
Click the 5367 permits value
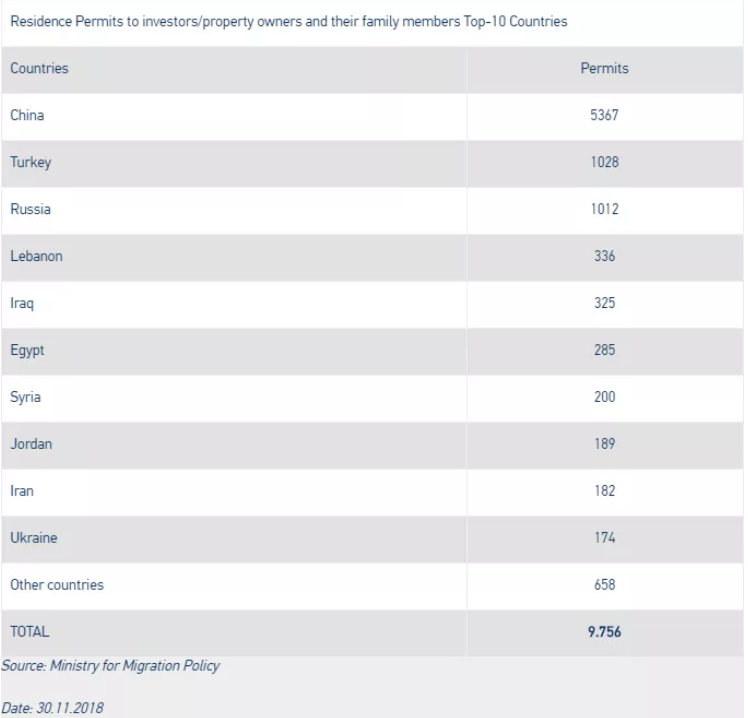coord(604,115)
